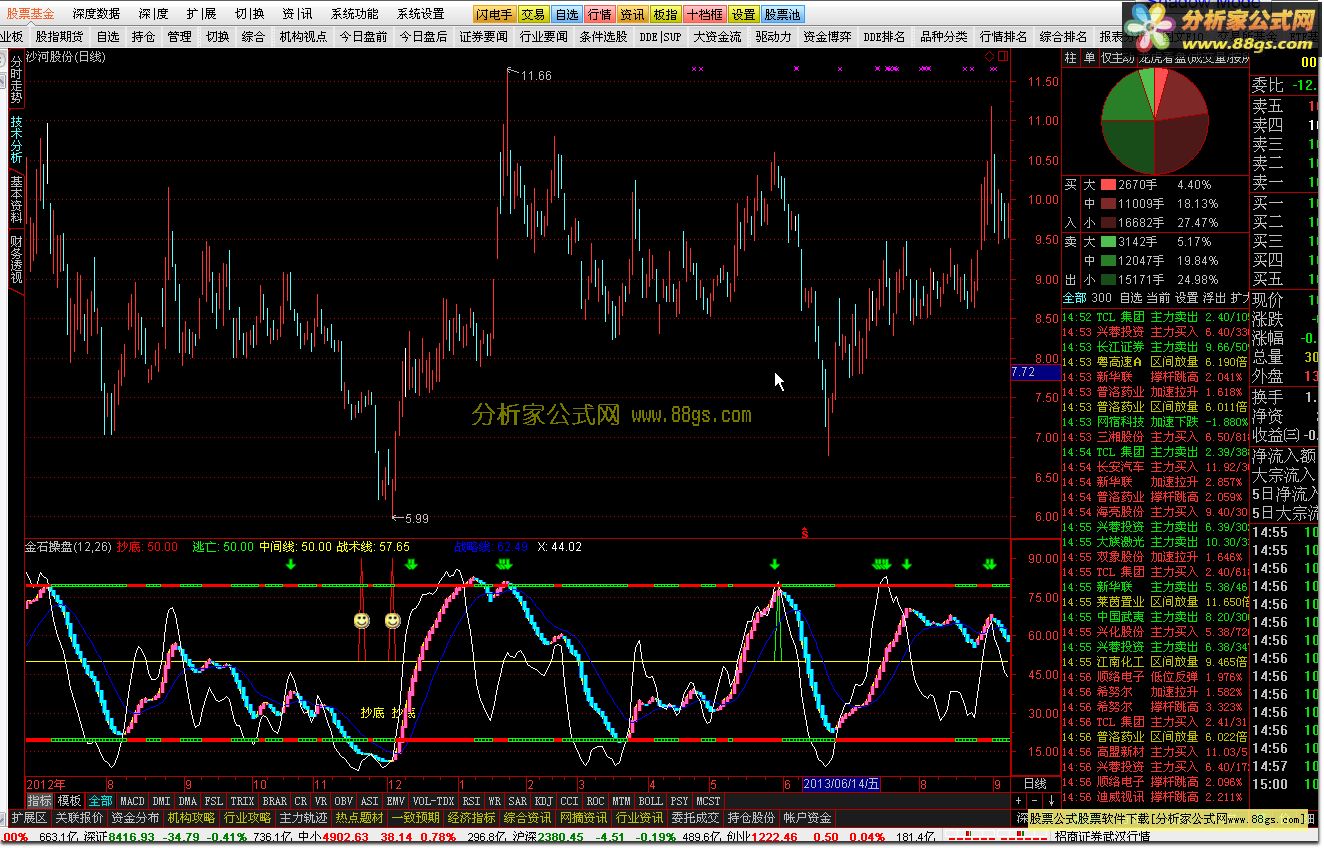Open the blue 行情 quotes button
Screen dimensions: 1324x848
click(599, 14)
